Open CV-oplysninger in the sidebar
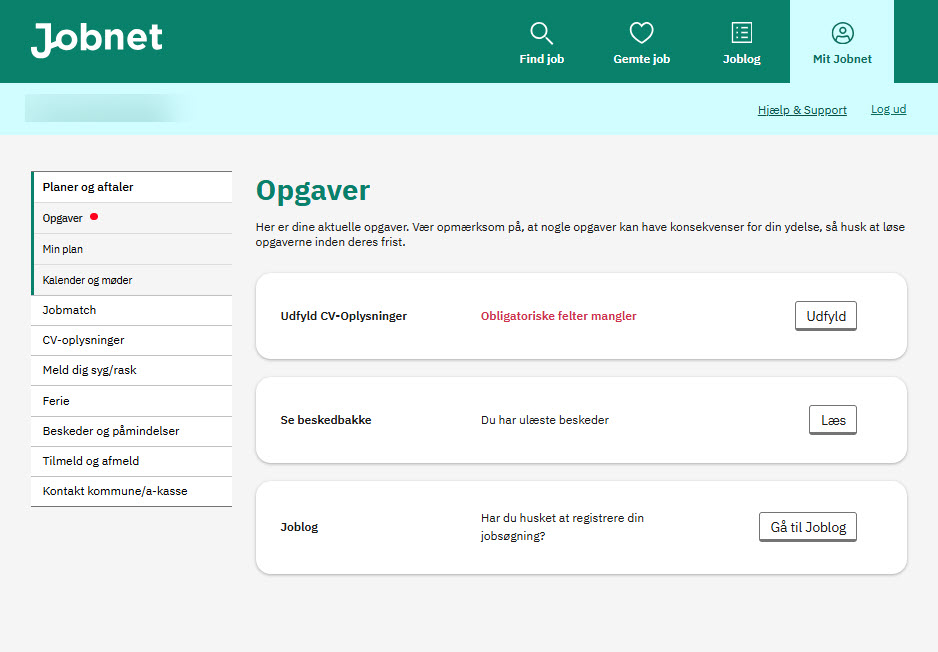 point(132,340)
